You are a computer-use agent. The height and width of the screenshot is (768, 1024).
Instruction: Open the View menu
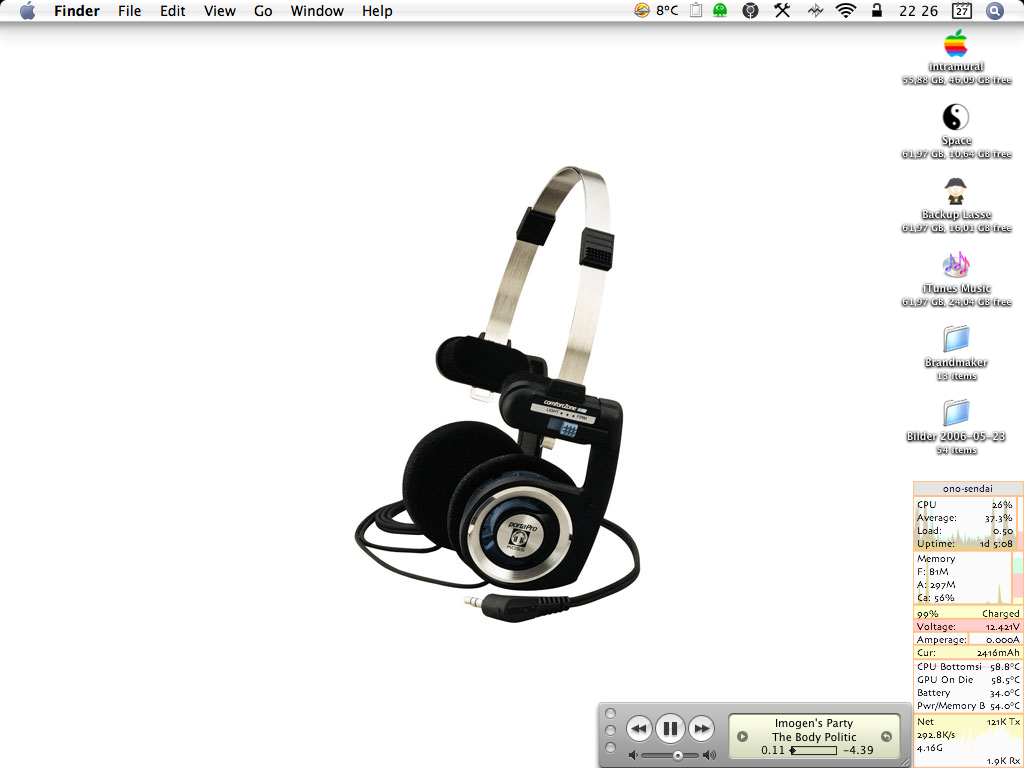219,11
